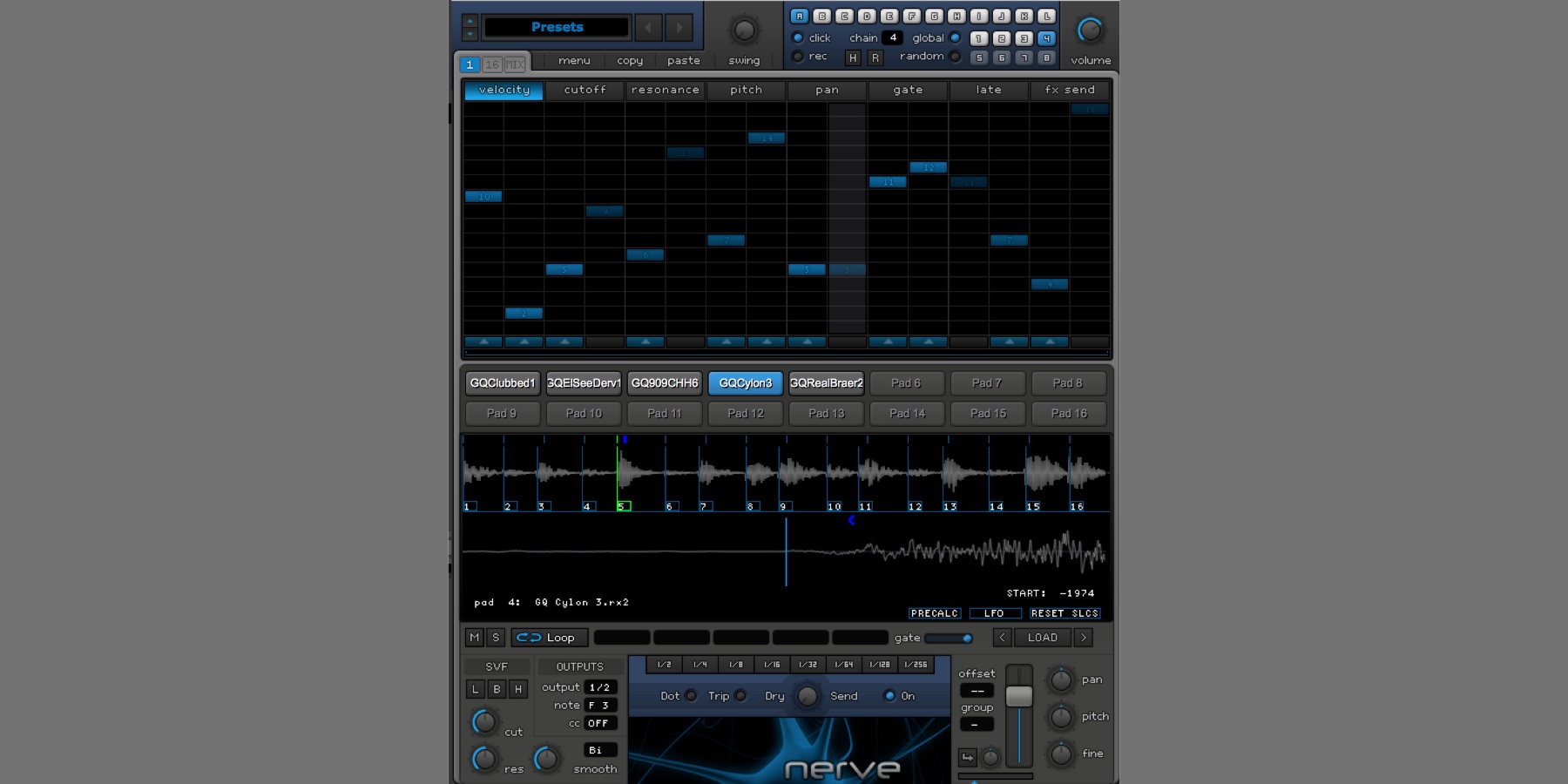The width and height of the screenshot is (1568, 784).
Task: Click the pad pan knob
Action: [x=1061, y=679]
